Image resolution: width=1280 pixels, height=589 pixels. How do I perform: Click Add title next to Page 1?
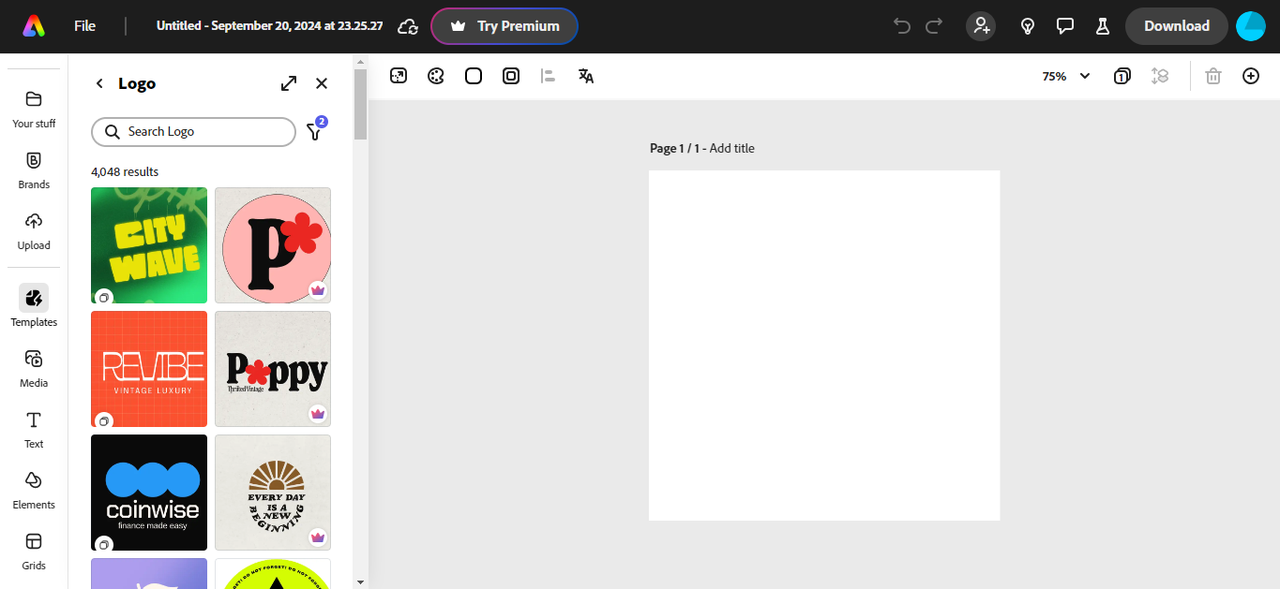[x=732, y=148]
